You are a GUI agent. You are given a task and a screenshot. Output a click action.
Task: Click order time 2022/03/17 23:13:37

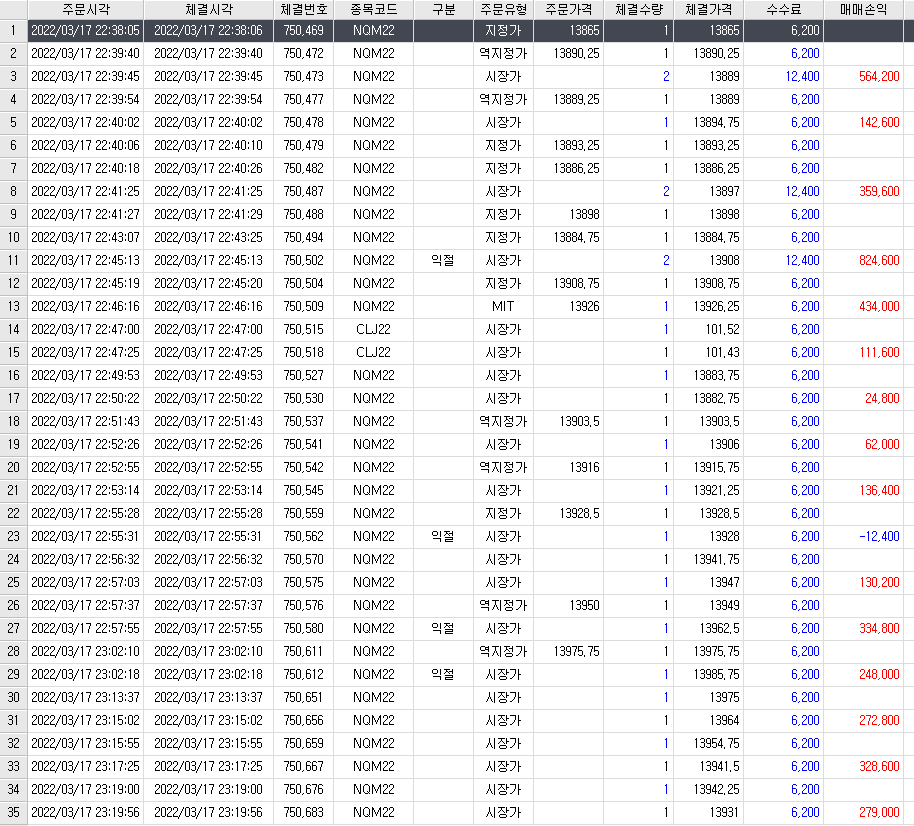point(85,698)
